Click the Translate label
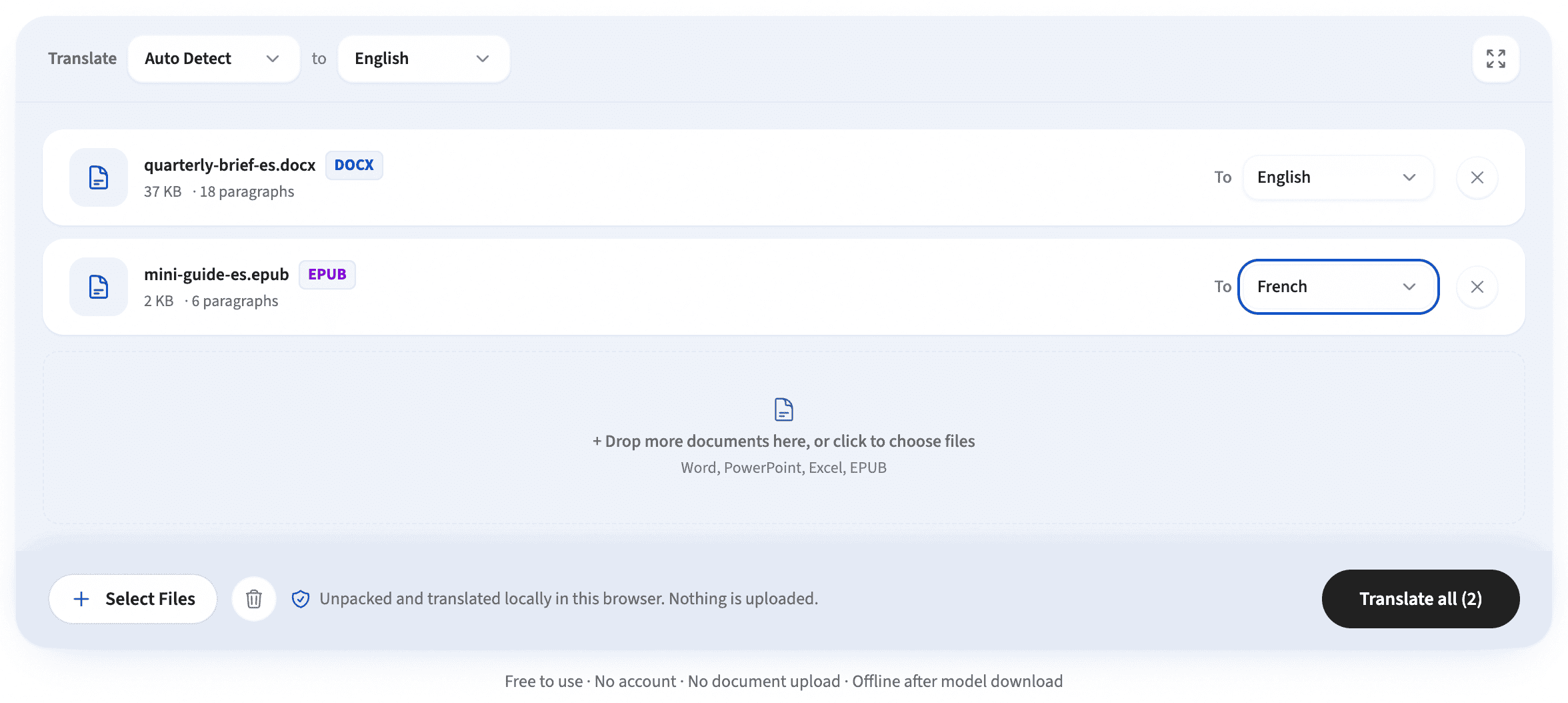The width and height of the screenshot is (1568, 703). click(x=83, y=59)
